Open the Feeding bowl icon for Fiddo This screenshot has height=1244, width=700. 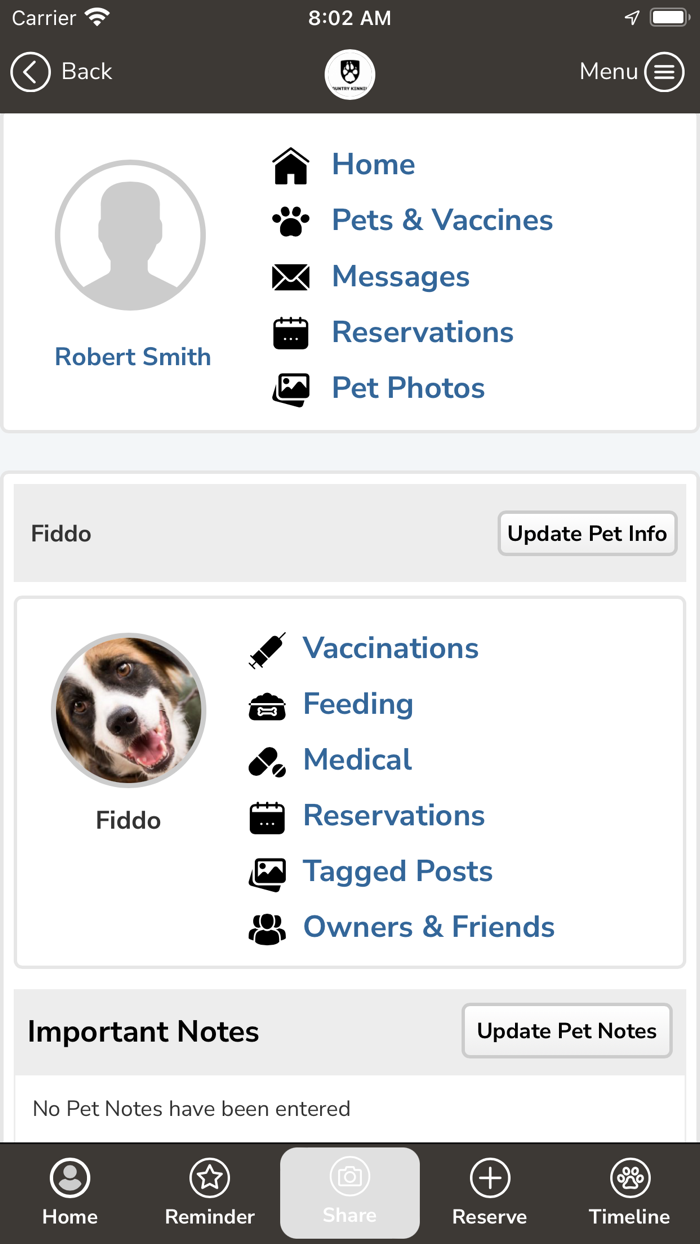pyautogui.click(x=267, y=706)
